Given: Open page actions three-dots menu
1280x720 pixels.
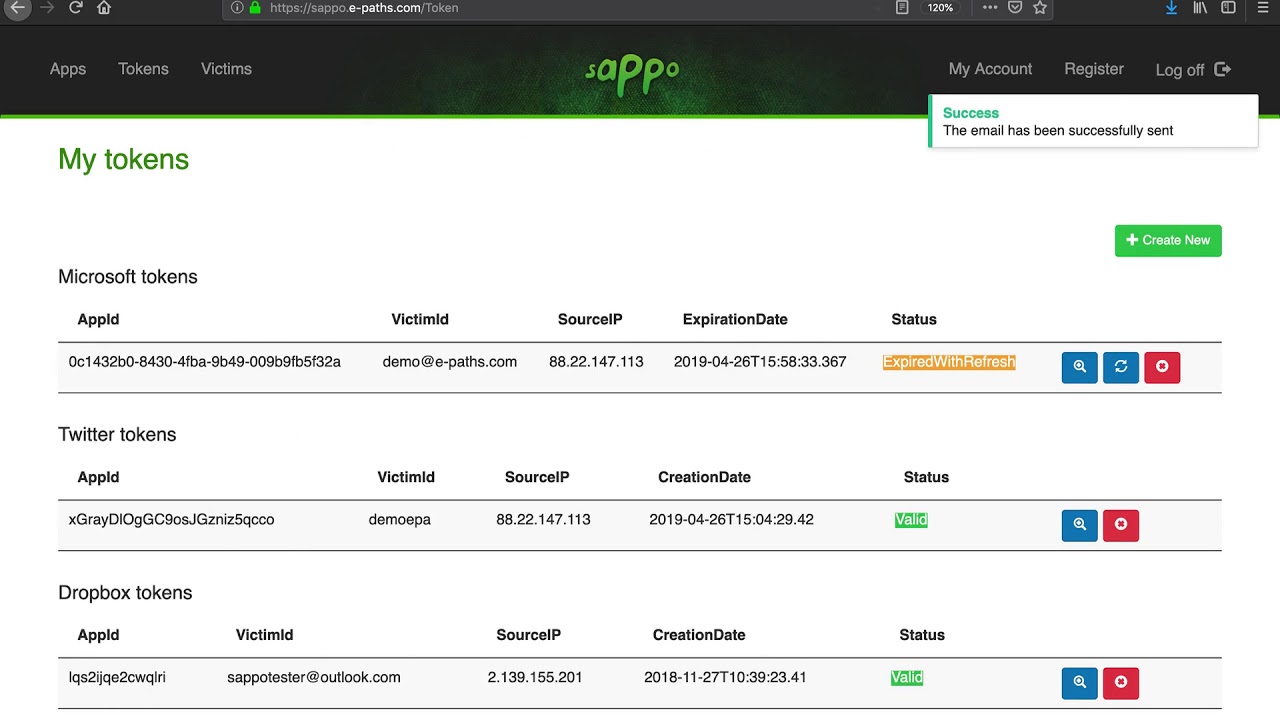Looking at the screenshot, I should pyautogui.click(x=990, y=7).
